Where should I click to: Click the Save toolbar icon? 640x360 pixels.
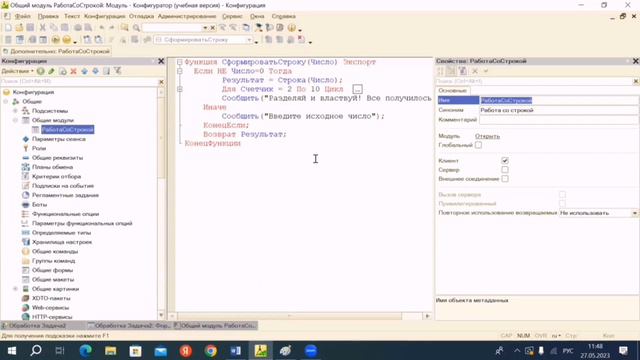[x=30, y=27]
